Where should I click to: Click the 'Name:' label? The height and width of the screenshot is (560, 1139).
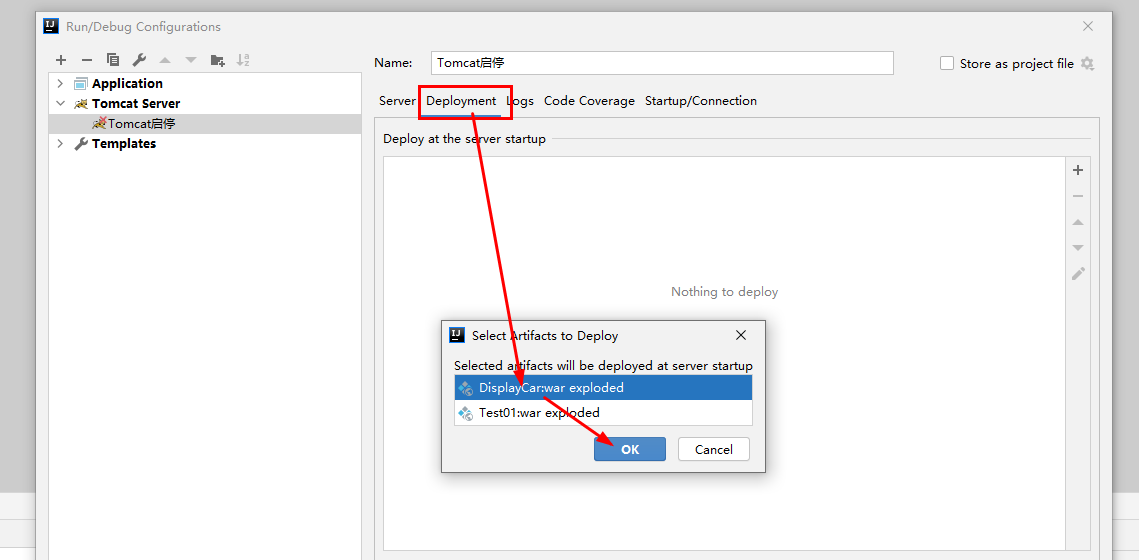coord(393,63)
